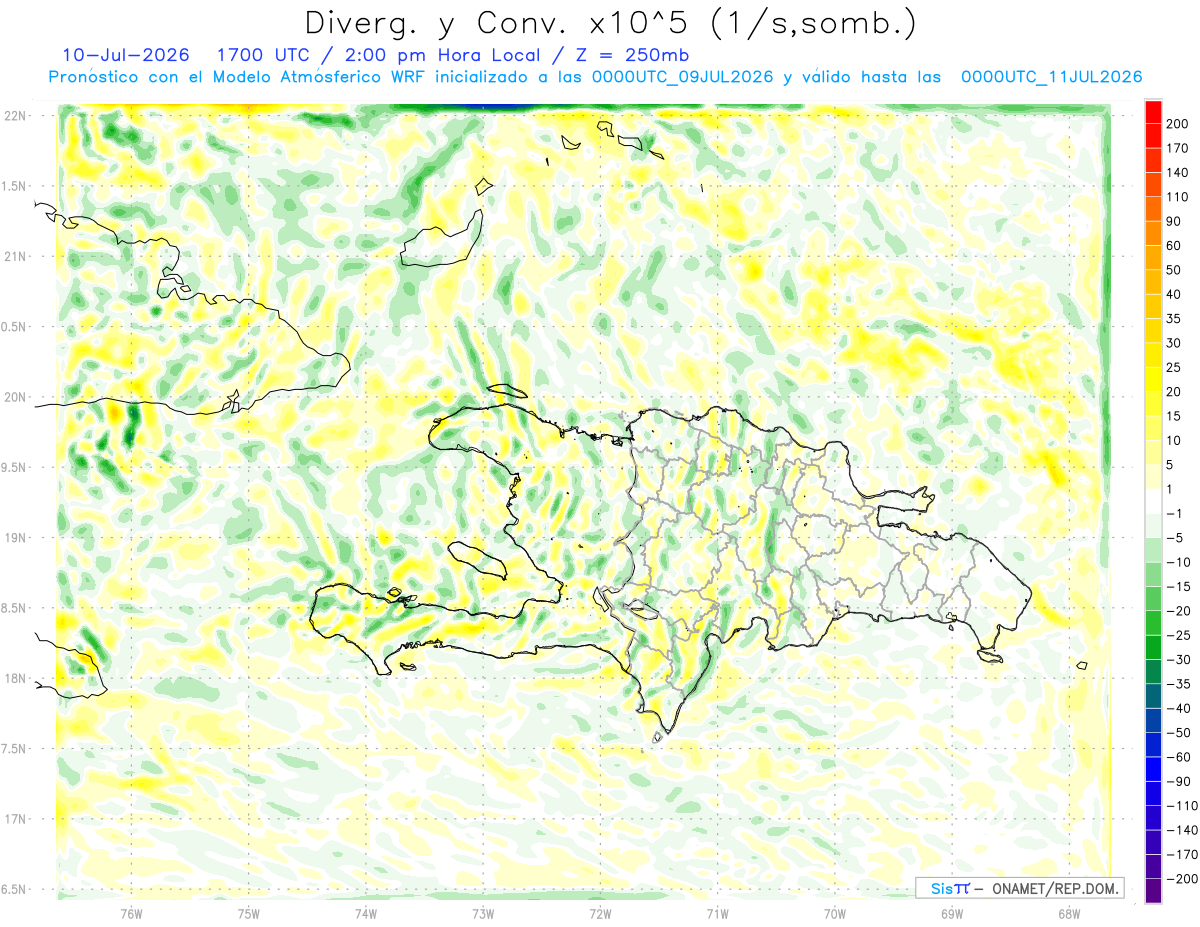The image size is (1200, 927).
Task: Click the '19N' latitude label
Action: click(x=17, y=537)
